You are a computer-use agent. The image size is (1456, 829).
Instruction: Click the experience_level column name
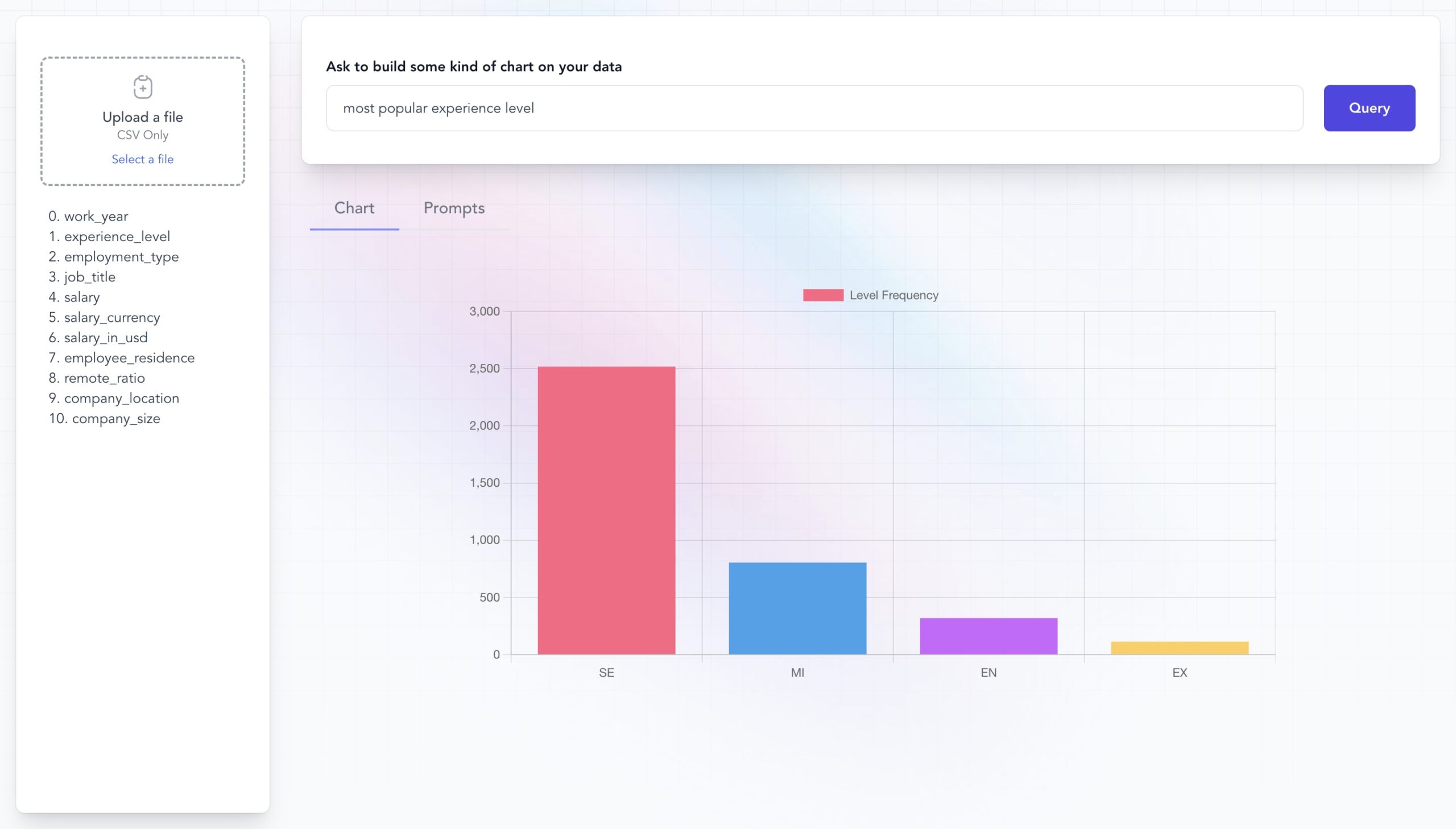point(117,237)
